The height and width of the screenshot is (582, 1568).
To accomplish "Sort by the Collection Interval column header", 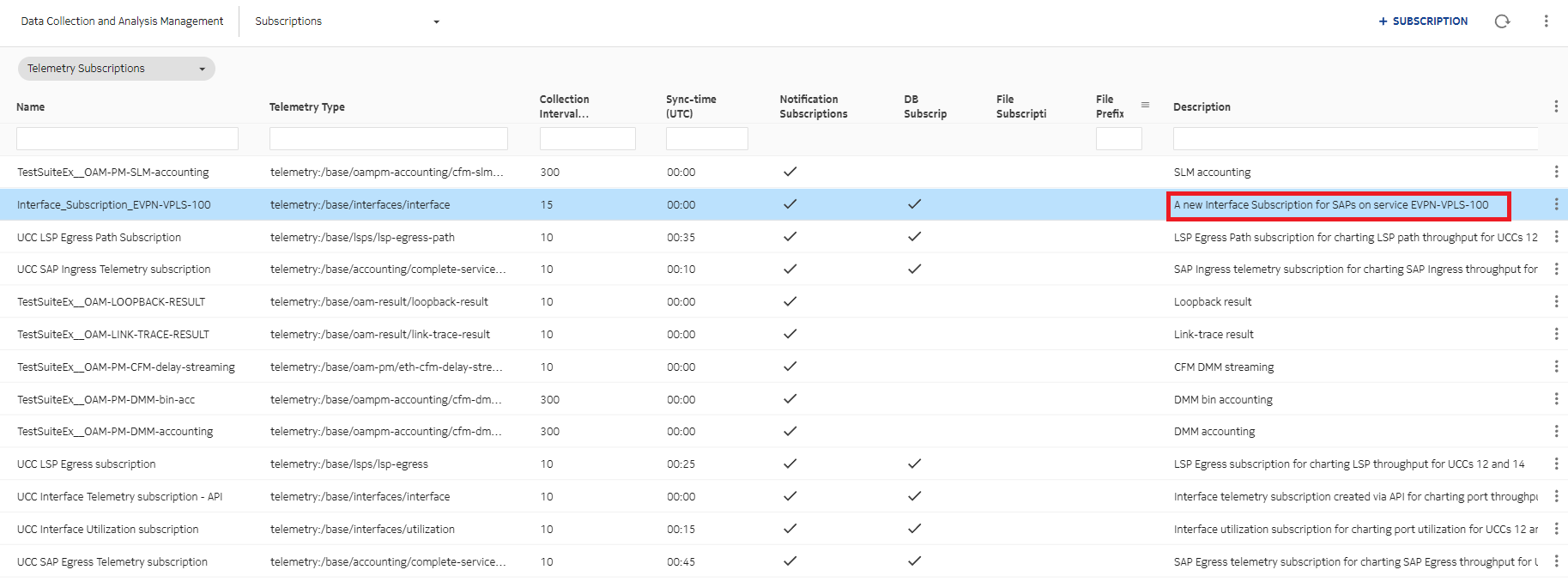I will click(564, 106).
